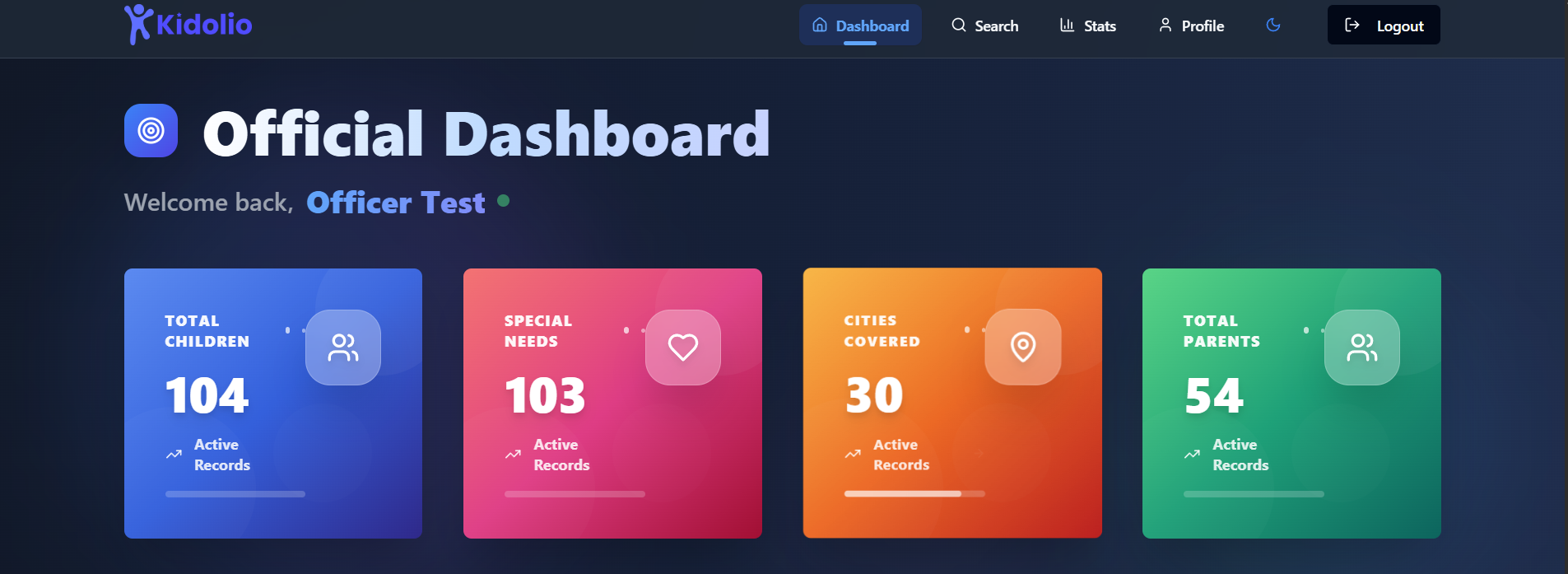Click the Official Dashboard heading
This screenshot has width=1568, height=574.
(x=486, y=133)
